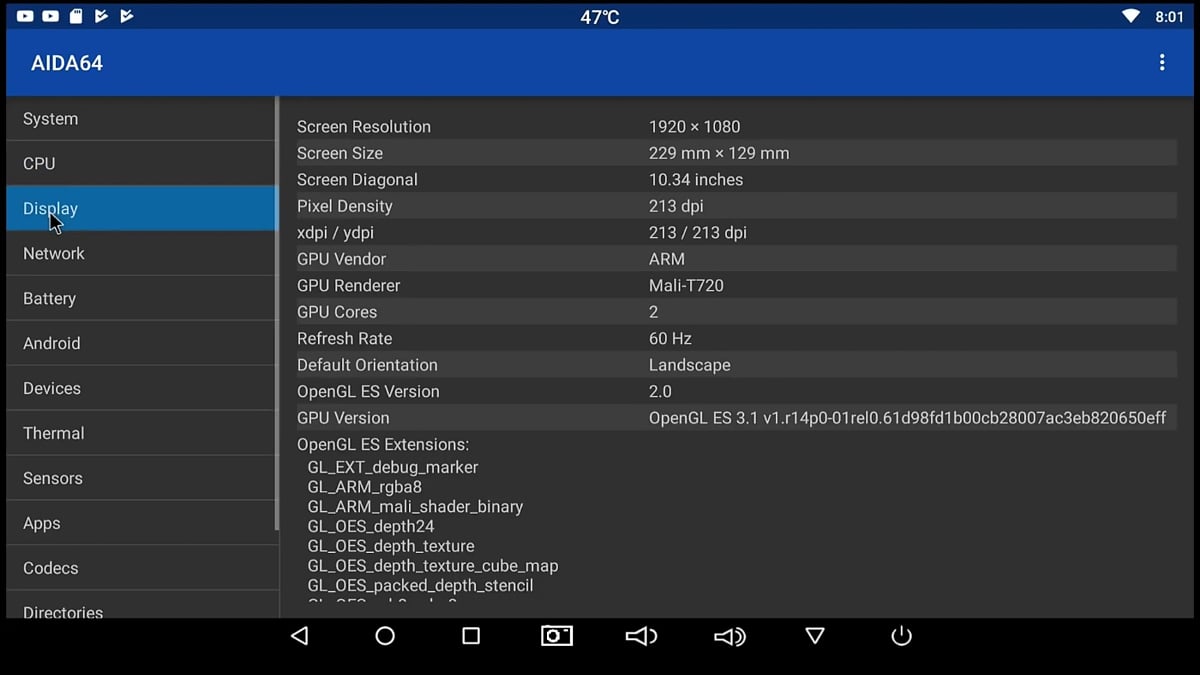Switch to the Sensors section
Viewport: 1200px width, 675px height.
pyautogui.click(x=141, y=478)
